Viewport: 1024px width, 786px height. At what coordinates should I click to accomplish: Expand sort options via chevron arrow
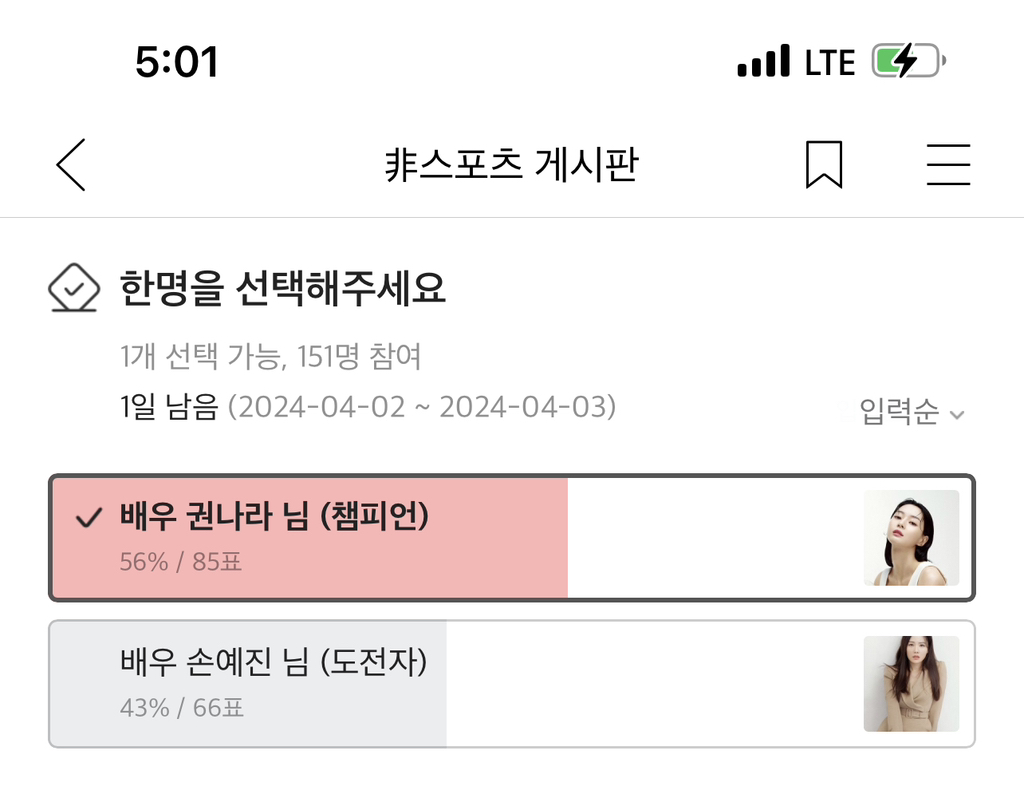[x=957, y=415]
